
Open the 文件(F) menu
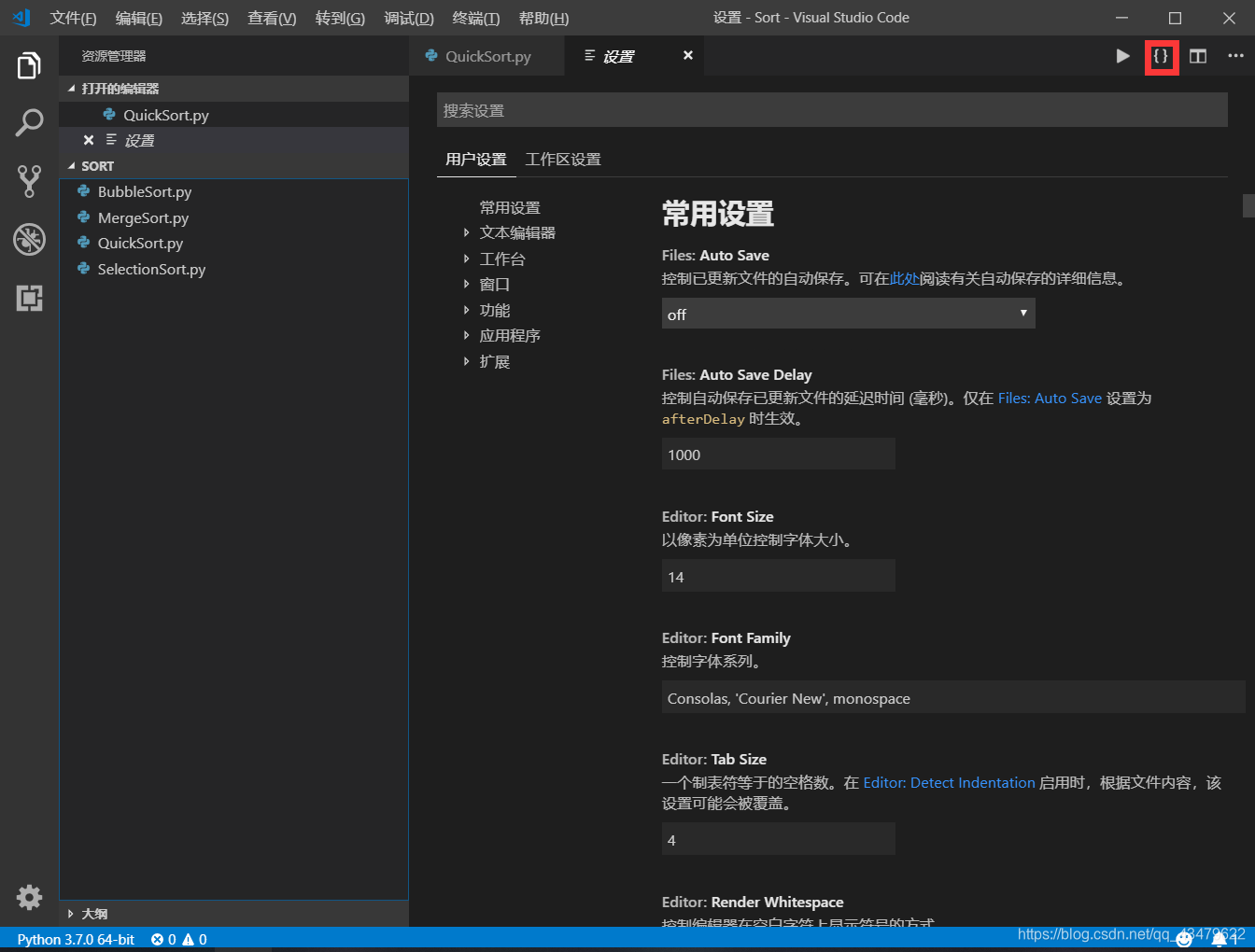coord(73,18)
